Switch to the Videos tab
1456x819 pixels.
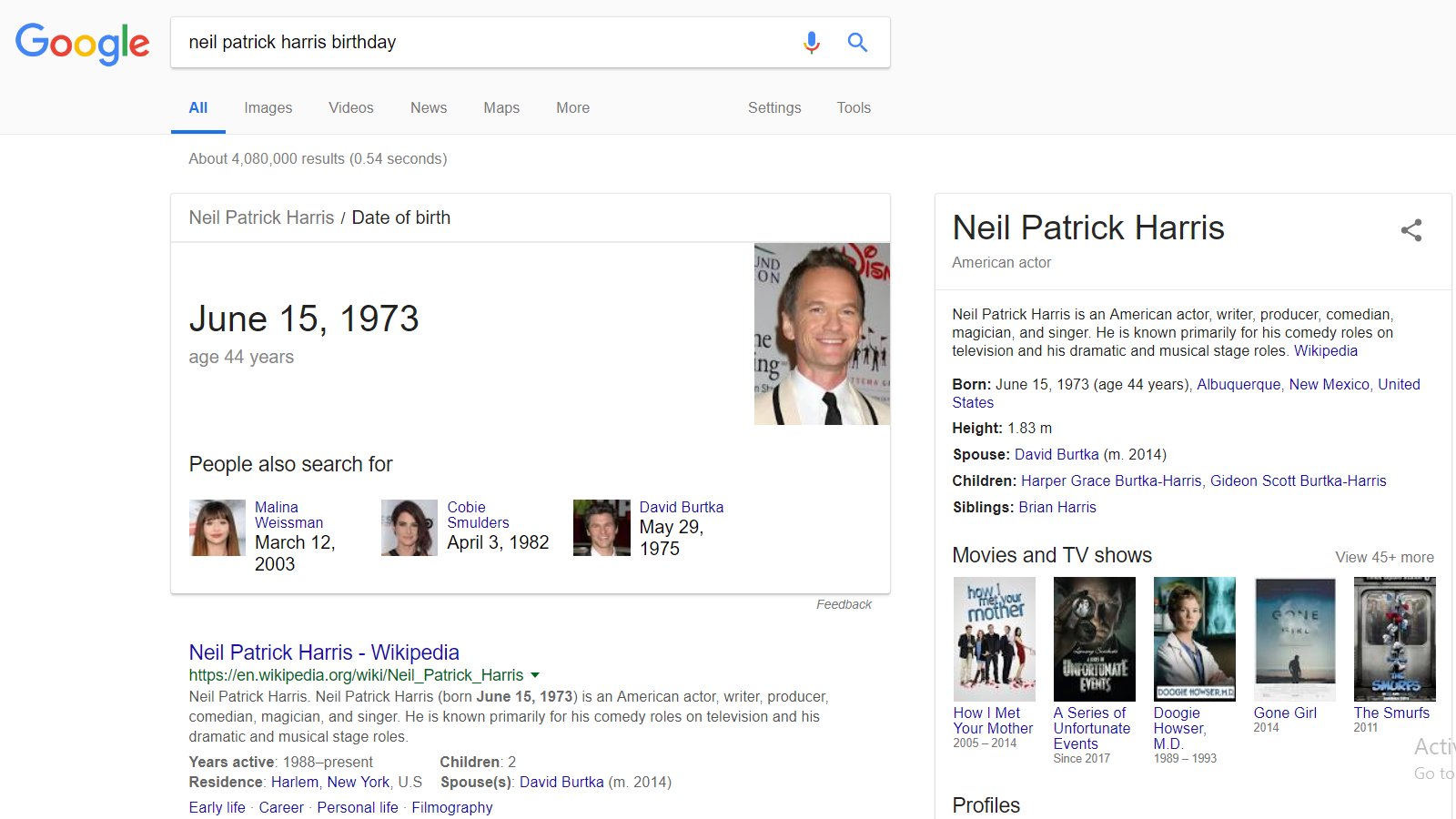[x=350, y=107]
